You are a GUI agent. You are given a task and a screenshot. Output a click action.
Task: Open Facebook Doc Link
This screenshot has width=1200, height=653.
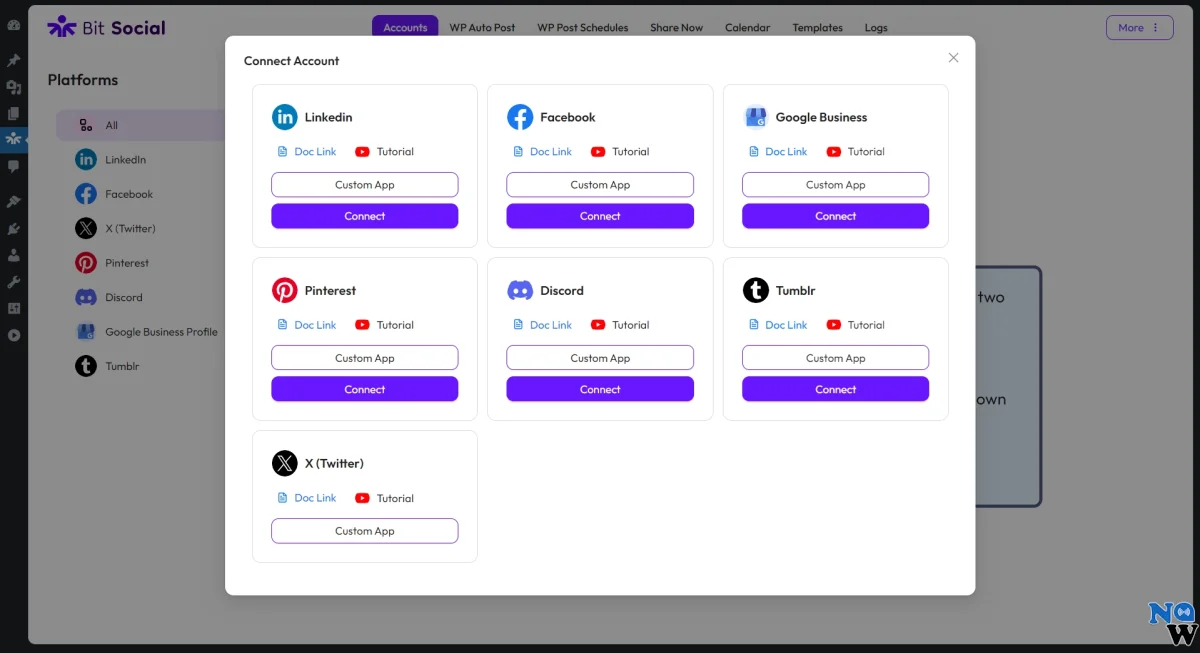[x=550, y=152]
